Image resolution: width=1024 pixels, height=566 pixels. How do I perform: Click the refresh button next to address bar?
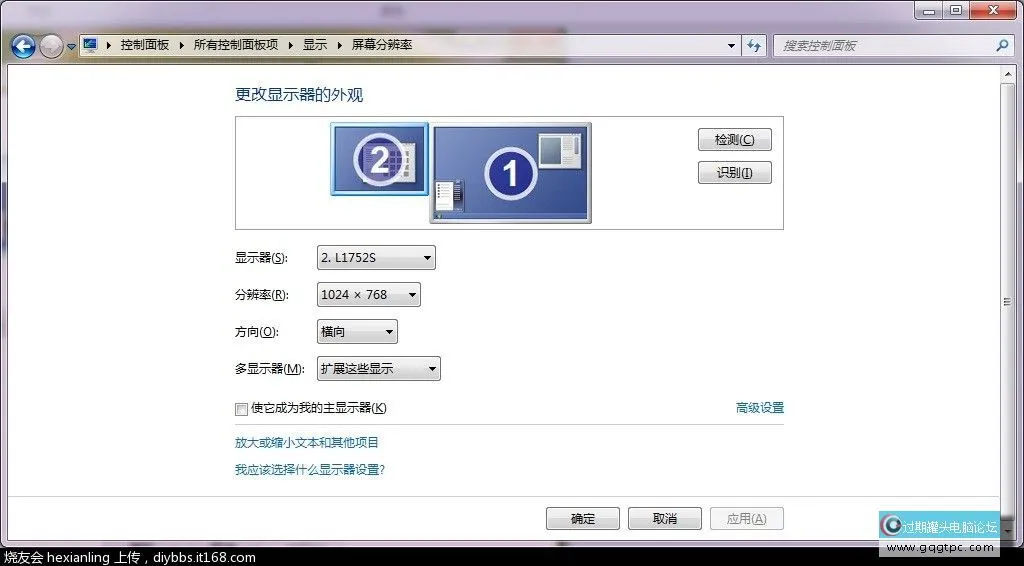754,46
